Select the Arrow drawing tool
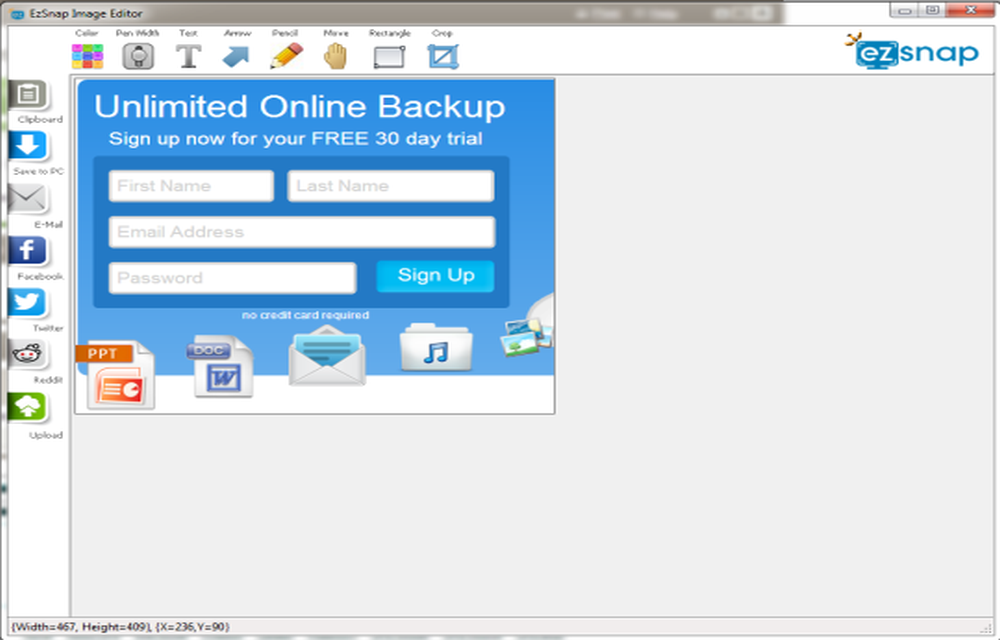The width and height of the screenshot is (1000, 640). pos(236,56)
